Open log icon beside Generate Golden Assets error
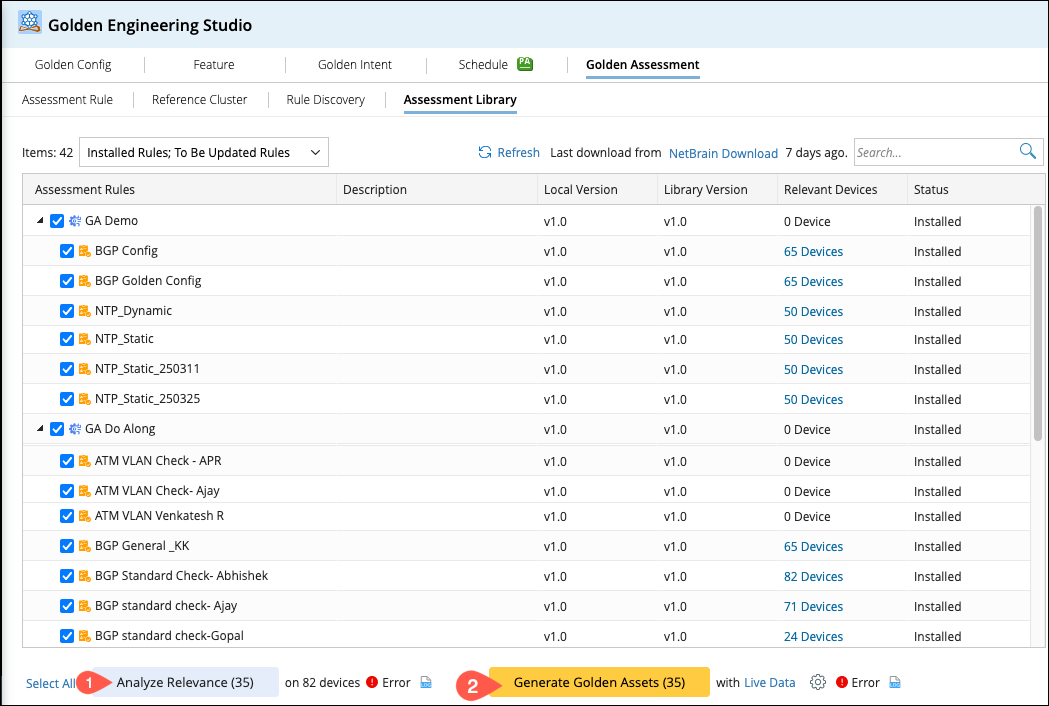Image resolution: width=1049 pixels, height=706 pixels. [895, 683]
